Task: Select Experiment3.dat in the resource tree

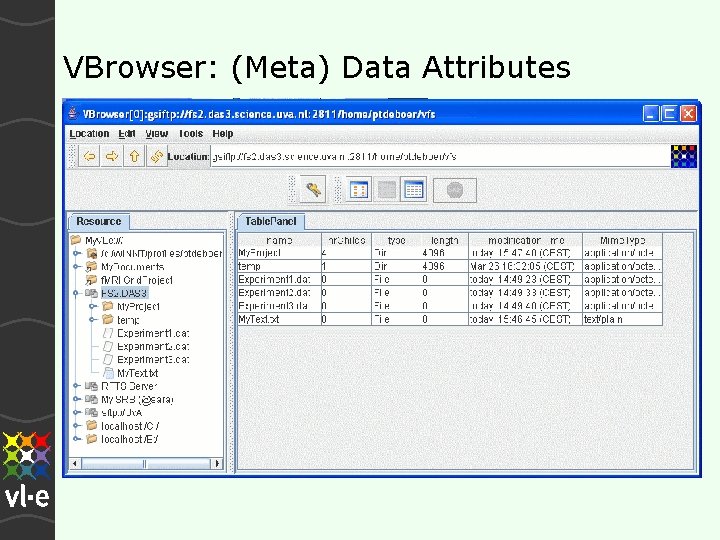Action: point(153,360)
